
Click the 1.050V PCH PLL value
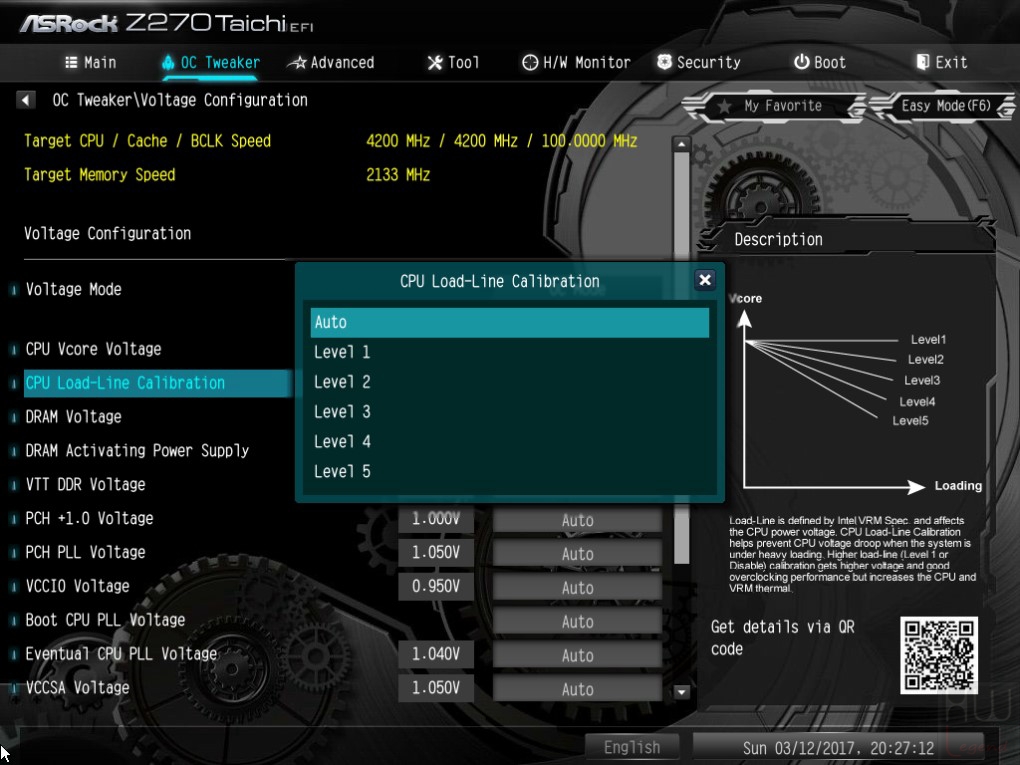coord(436,552)
